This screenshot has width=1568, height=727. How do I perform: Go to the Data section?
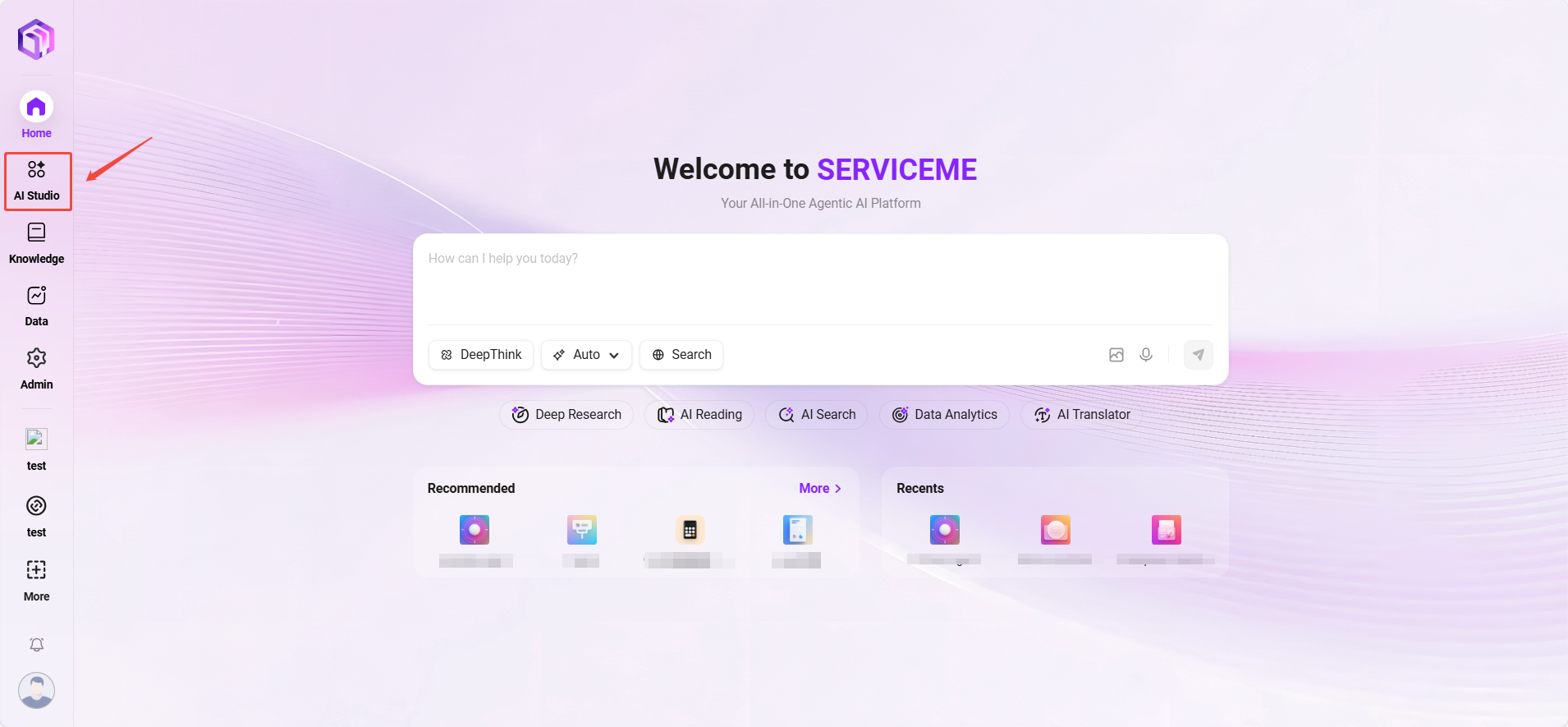(x=37, y=306)
